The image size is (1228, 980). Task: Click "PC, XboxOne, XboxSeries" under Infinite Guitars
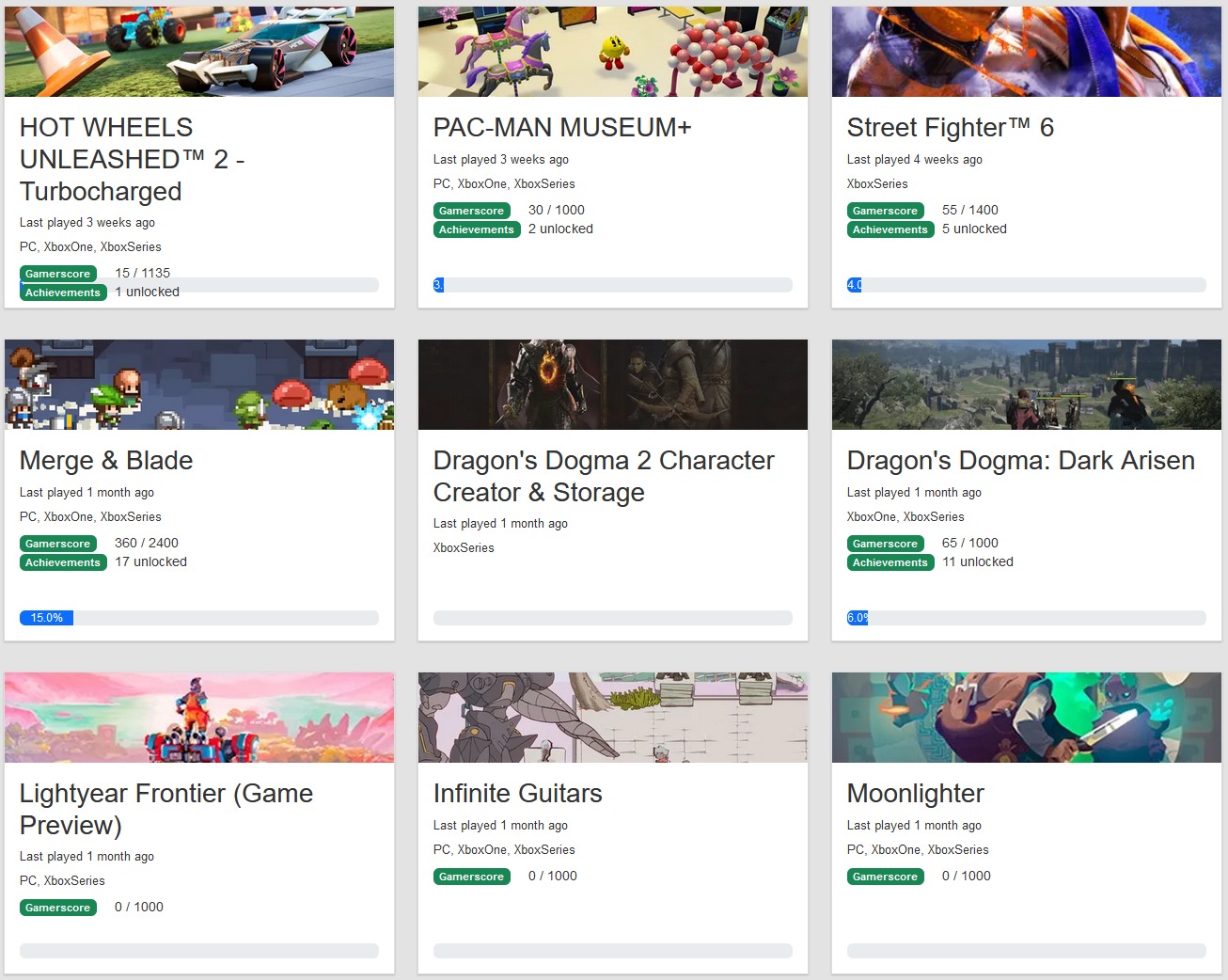coord(504,849)
